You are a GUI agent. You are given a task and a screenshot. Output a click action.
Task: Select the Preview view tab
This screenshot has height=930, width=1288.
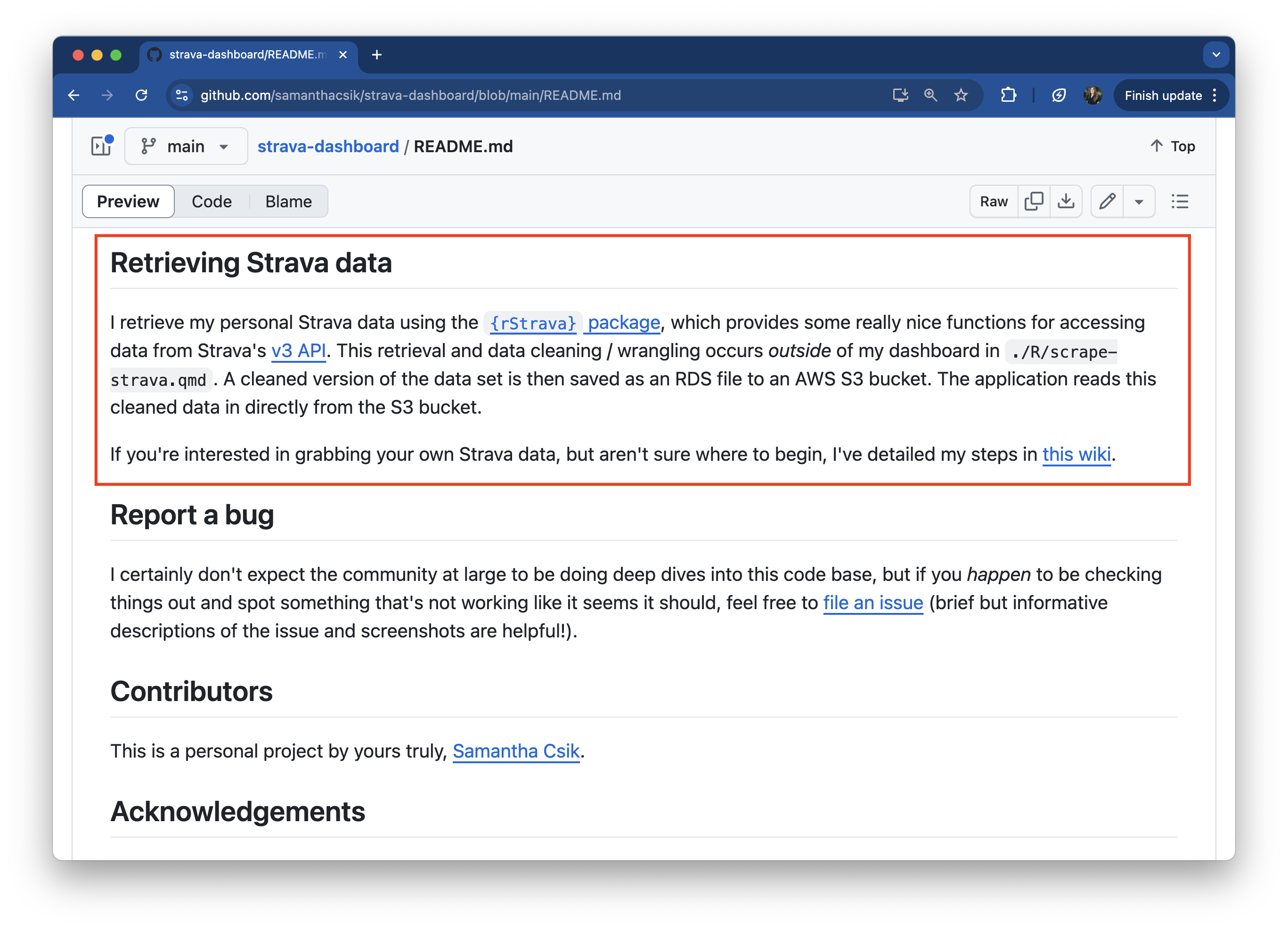(128, 202)
